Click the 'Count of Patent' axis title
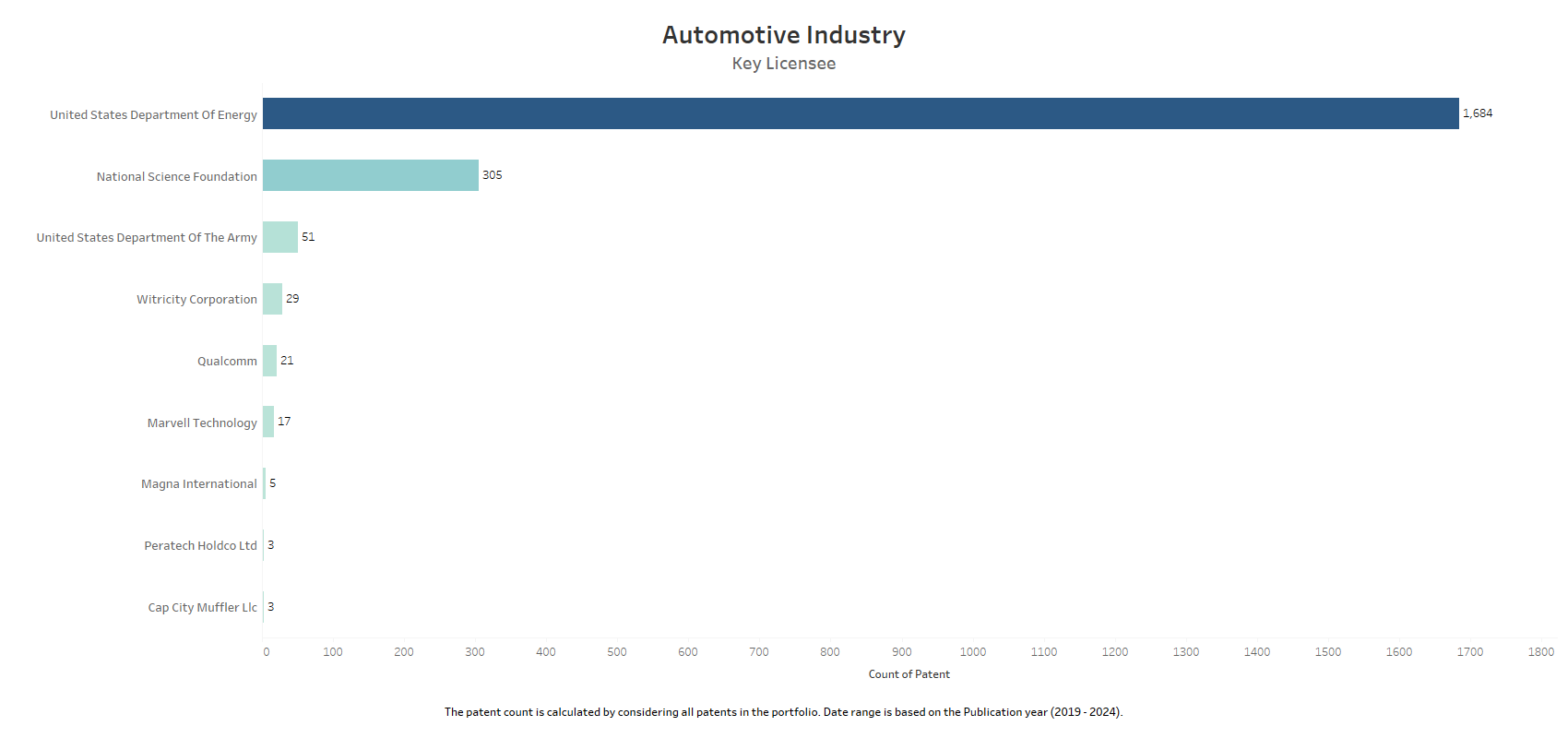This screenshot has height=738, width=1568. (x=909, y=674)
